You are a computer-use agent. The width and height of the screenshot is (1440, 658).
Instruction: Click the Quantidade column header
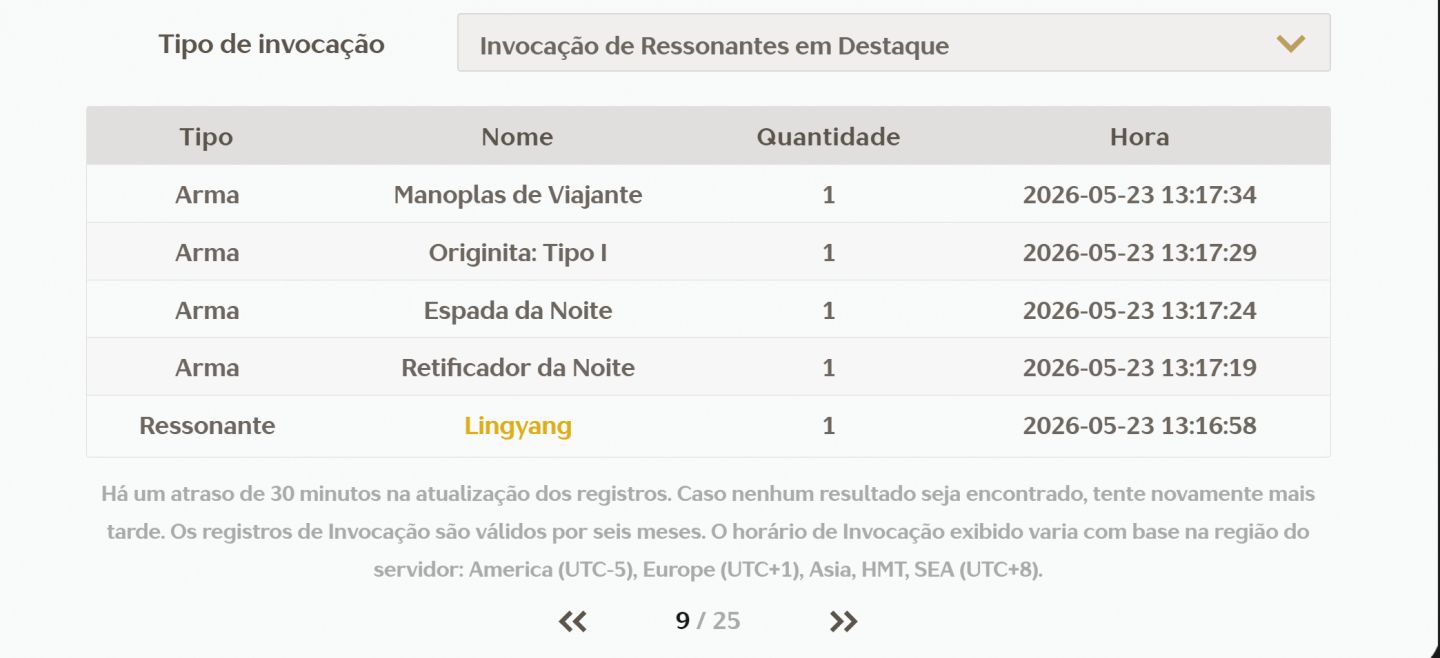[828, 137]
